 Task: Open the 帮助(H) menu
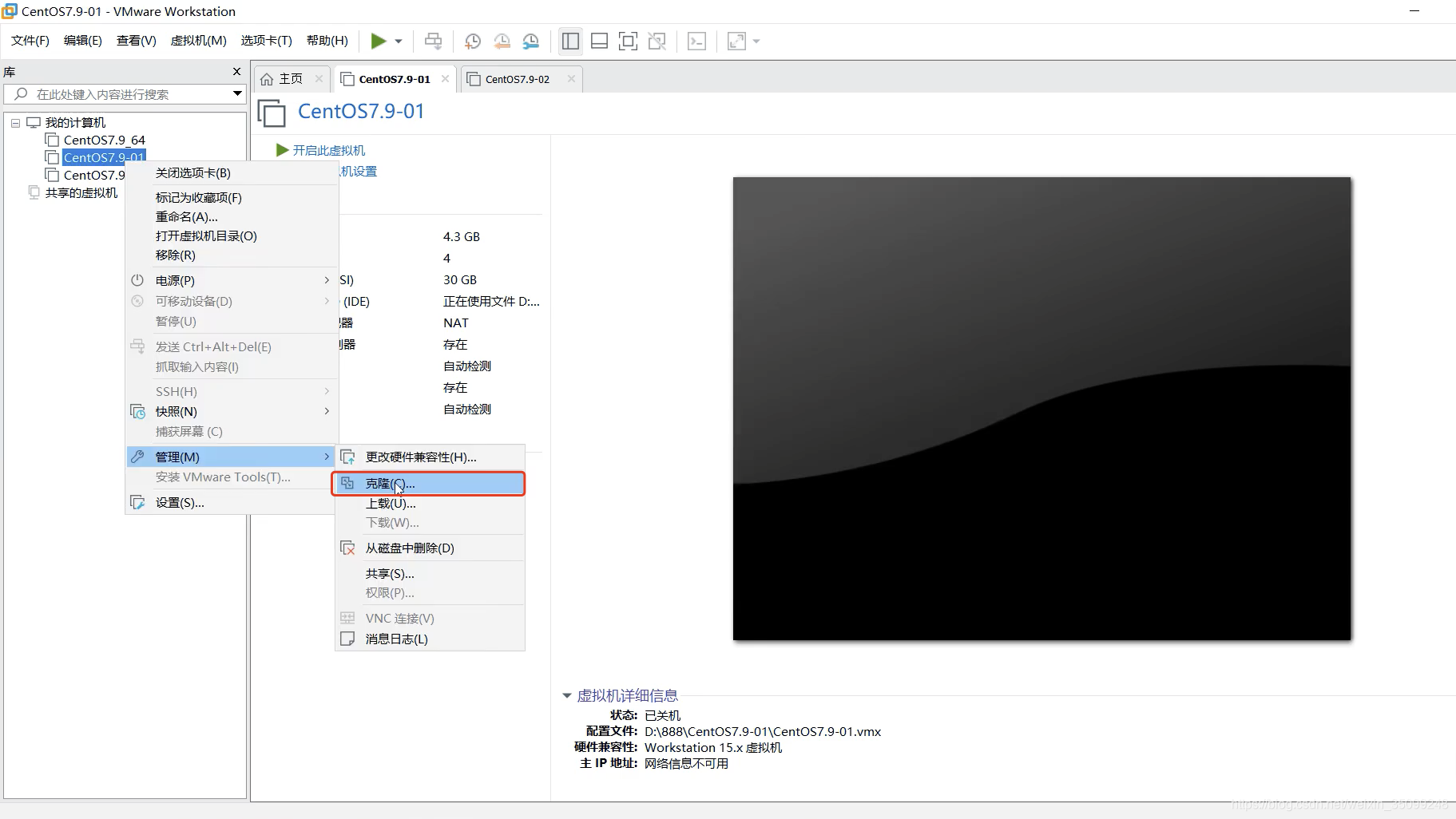click(x=327, y=41)
